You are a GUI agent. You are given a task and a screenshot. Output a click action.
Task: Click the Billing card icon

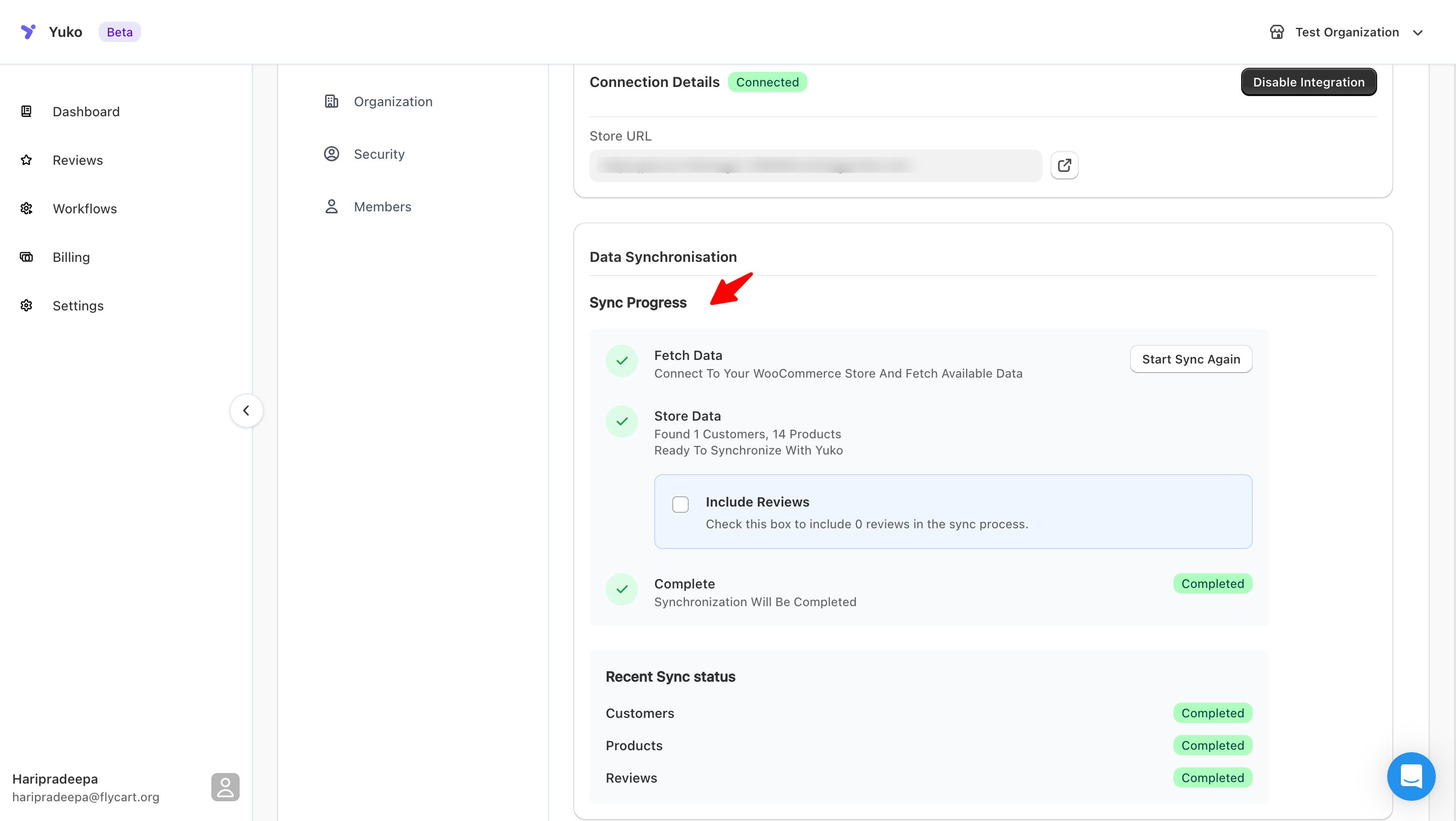(x=27, y=257)
